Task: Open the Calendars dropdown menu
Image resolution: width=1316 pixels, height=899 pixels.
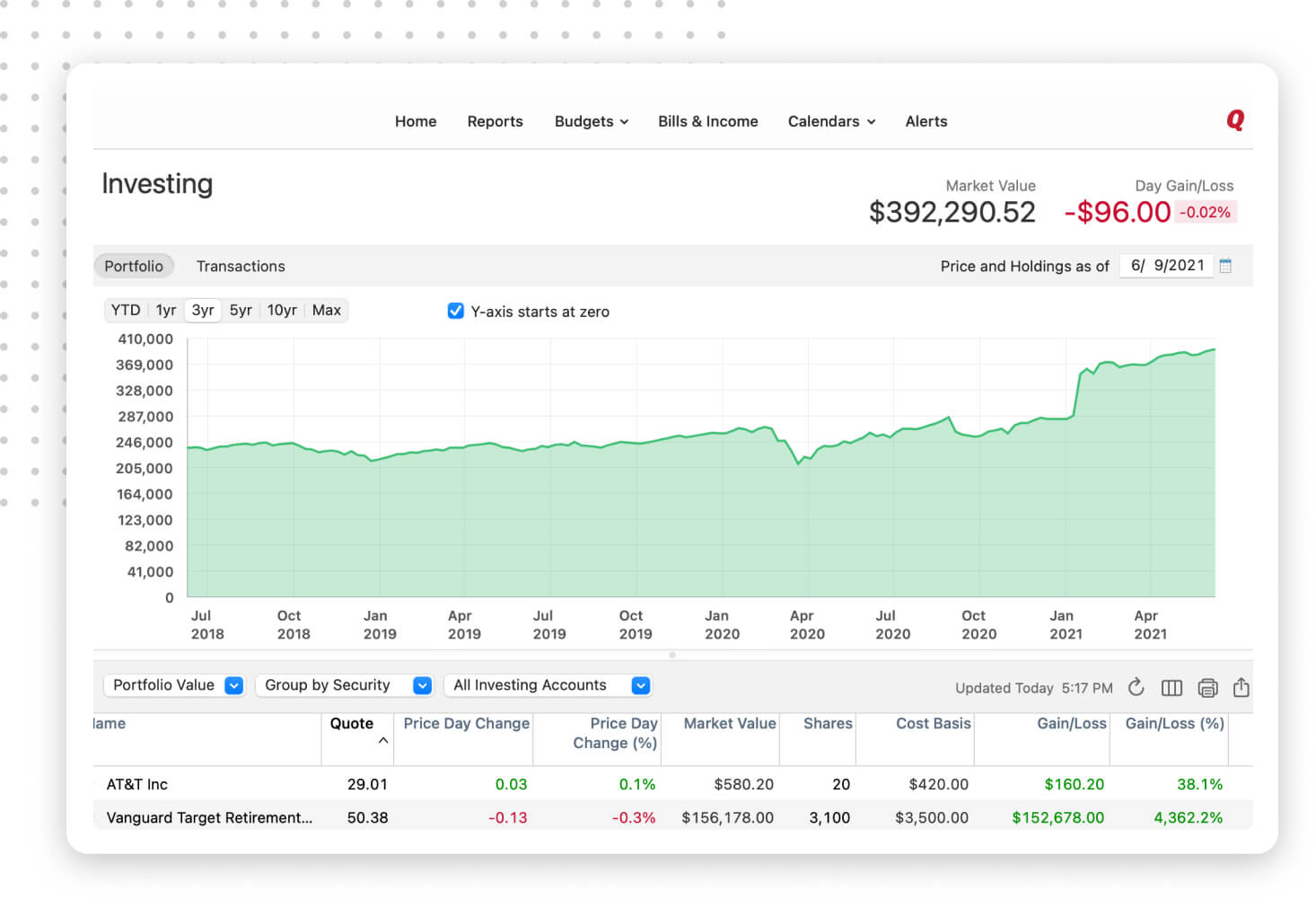Action: point(831,121)
